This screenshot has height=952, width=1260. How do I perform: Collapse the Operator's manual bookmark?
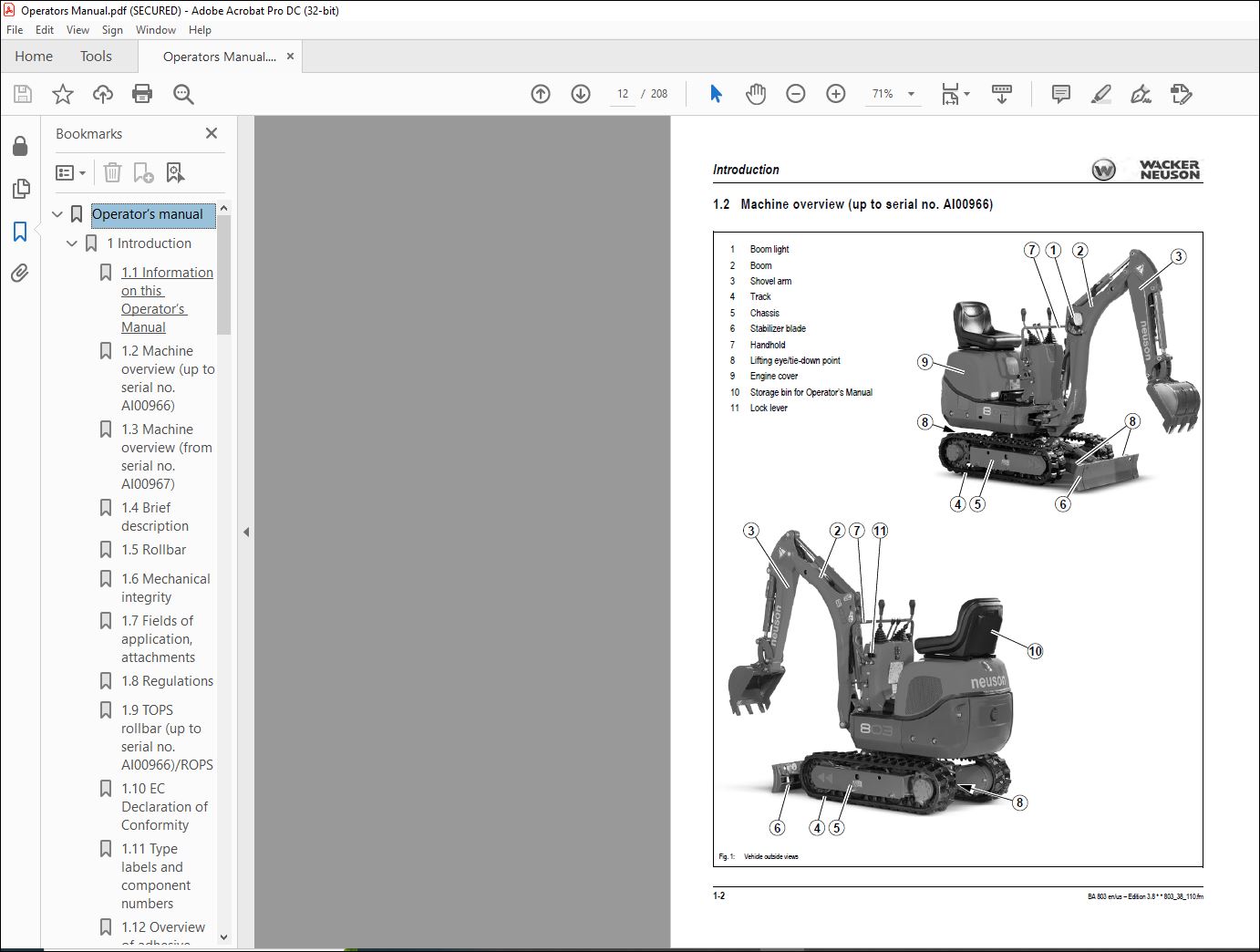(x=57, y=214)
